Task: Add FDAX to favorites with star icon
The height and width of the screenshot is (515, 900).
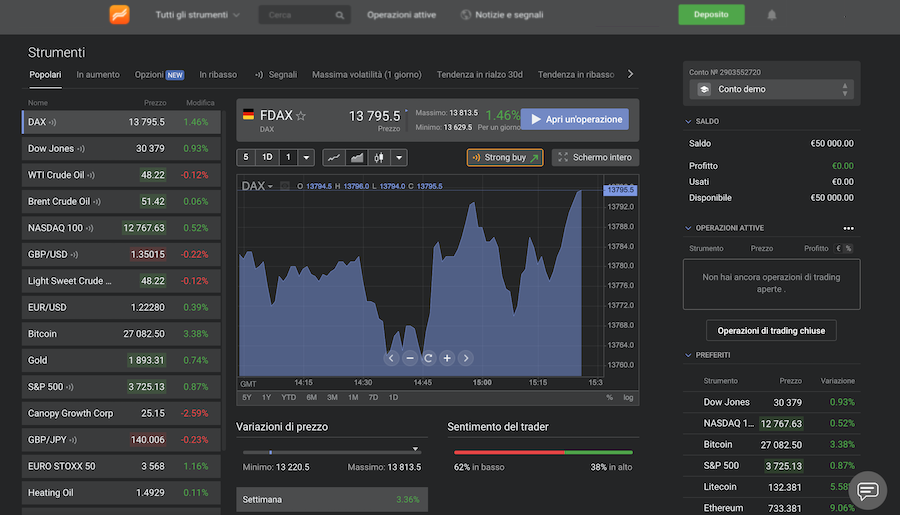Action: tap(301, 115)
